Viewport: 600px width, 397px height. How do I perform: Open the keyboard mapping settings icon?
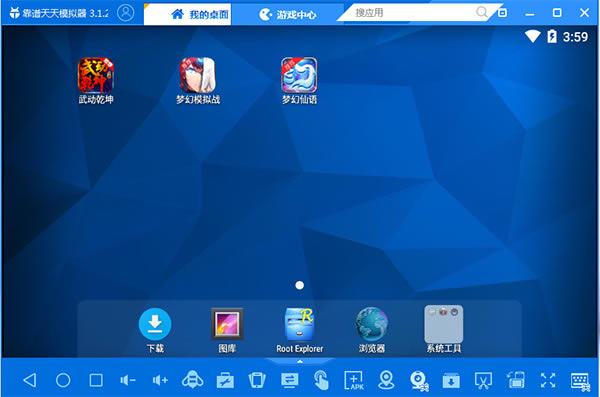580,382
